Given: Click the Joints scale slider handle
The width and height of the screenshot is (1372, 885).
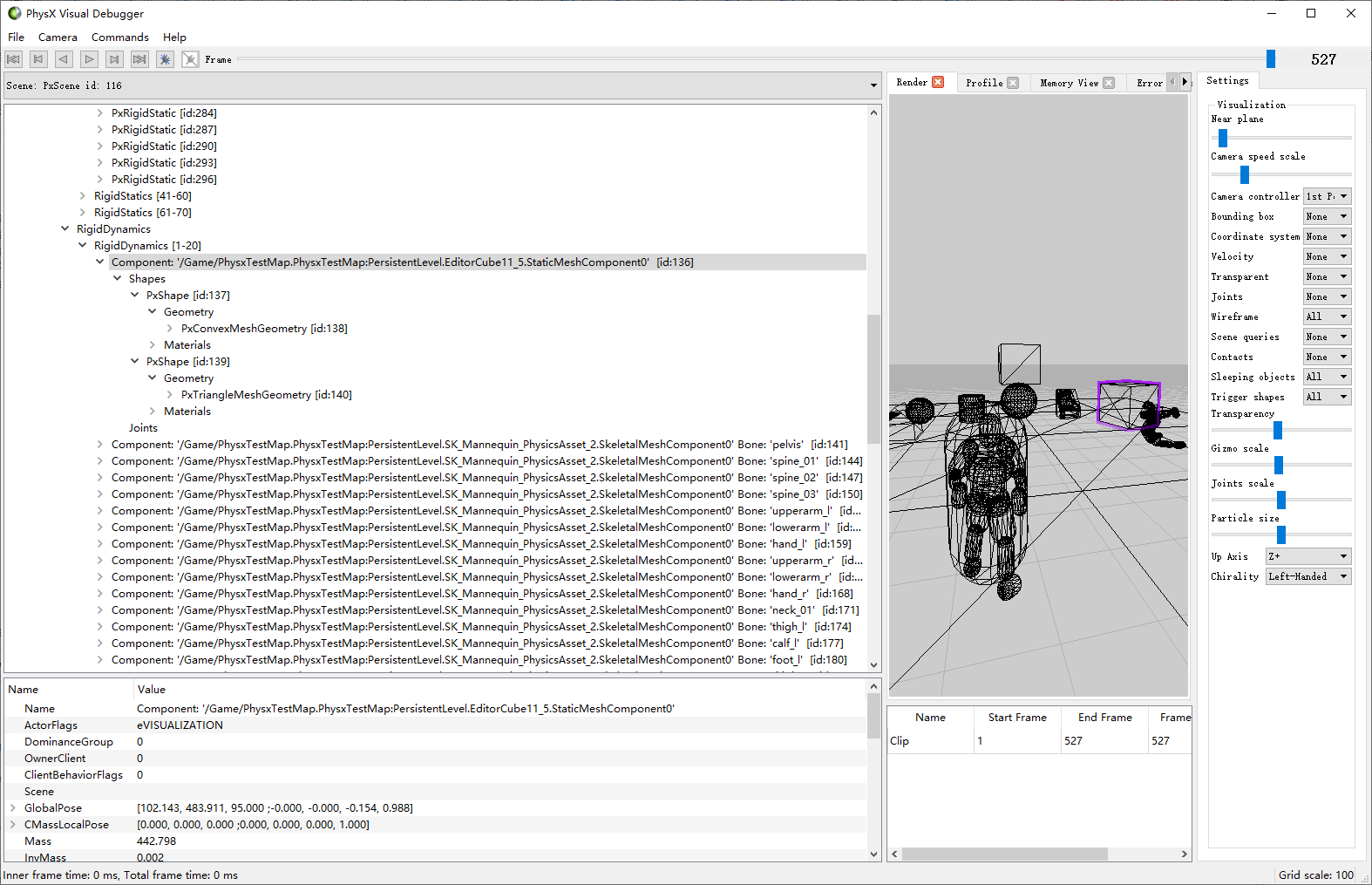Looking at the screenshot, I should click(1281, 500).
